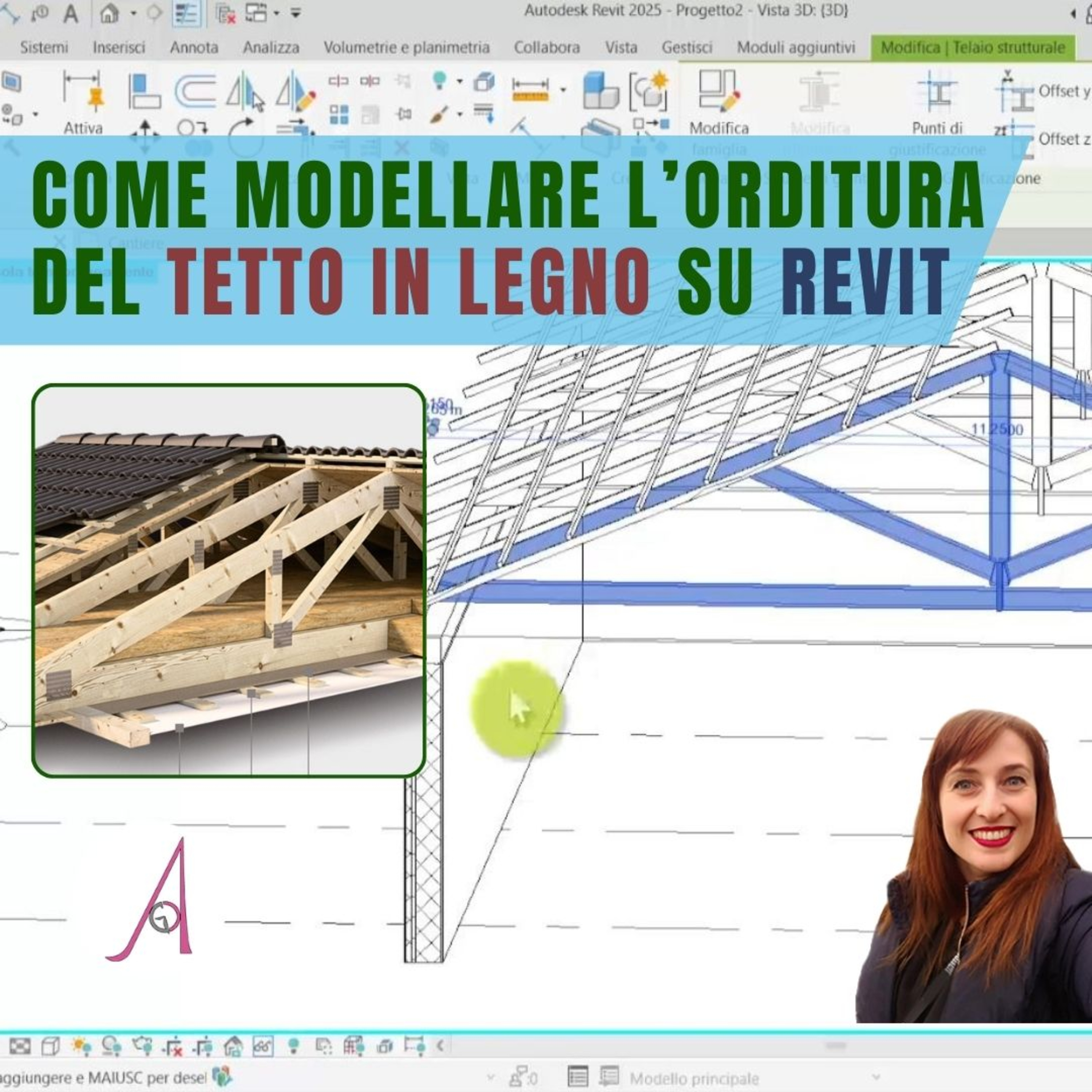1092x1092 pixels.
Task: Click the 11.2500 dimension text in view
Action: click(997, 429)
